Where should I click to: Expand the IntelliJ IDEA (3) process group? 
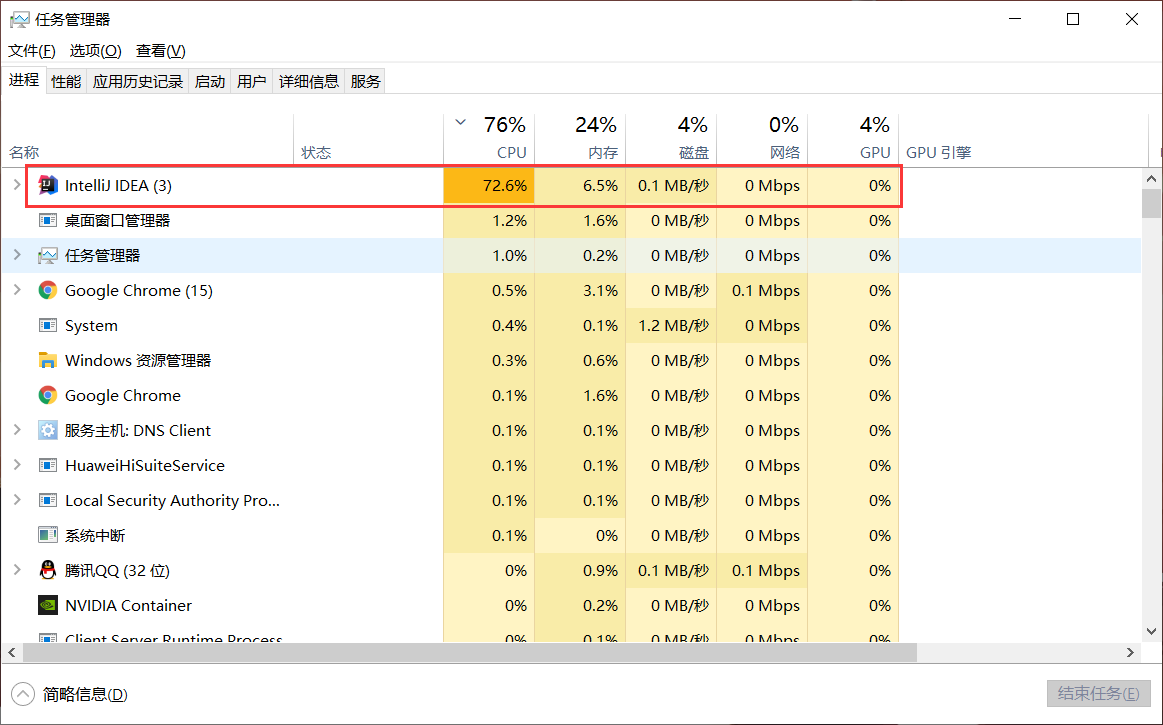click(17, 185)
